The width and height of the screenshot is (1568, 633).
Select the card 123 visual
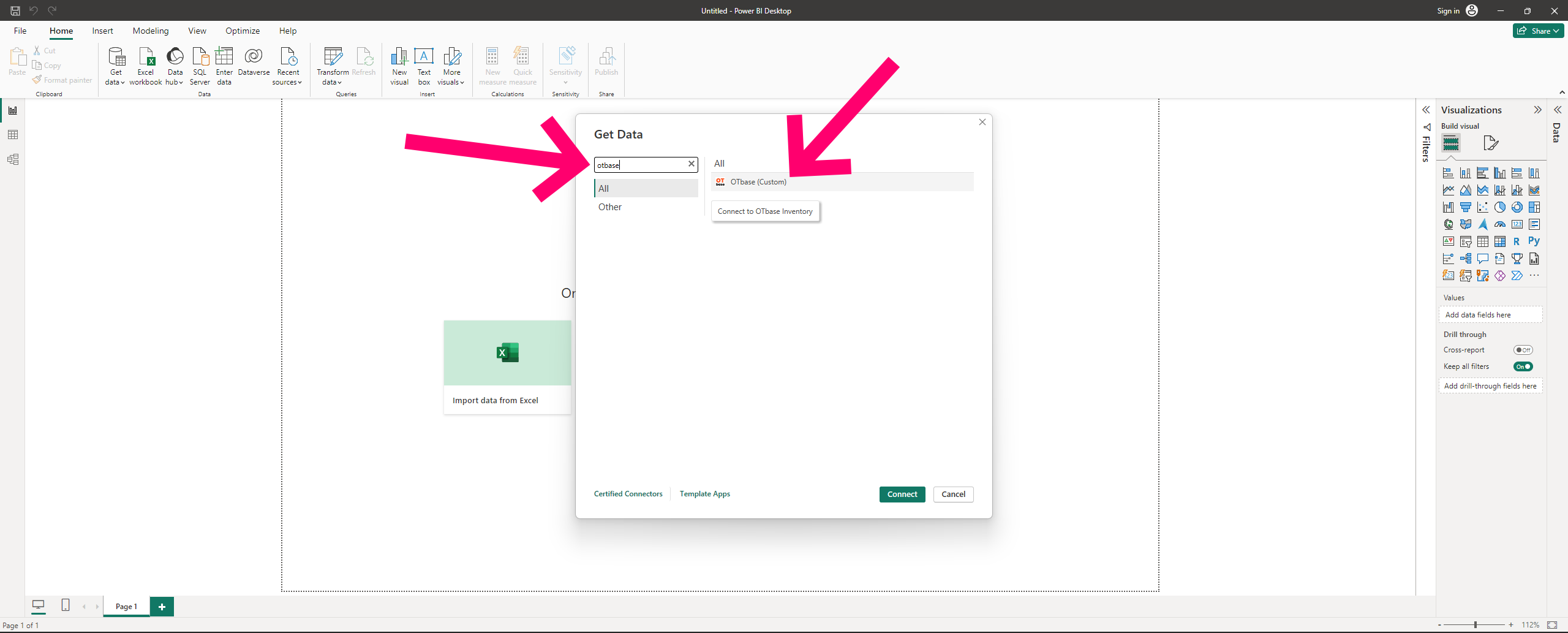coord(1517,224)
